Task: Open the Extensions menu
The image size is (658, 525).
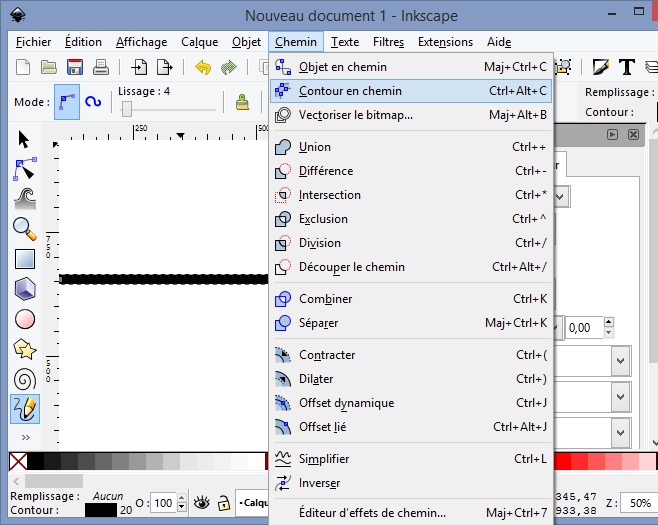Action: point(445,42)
